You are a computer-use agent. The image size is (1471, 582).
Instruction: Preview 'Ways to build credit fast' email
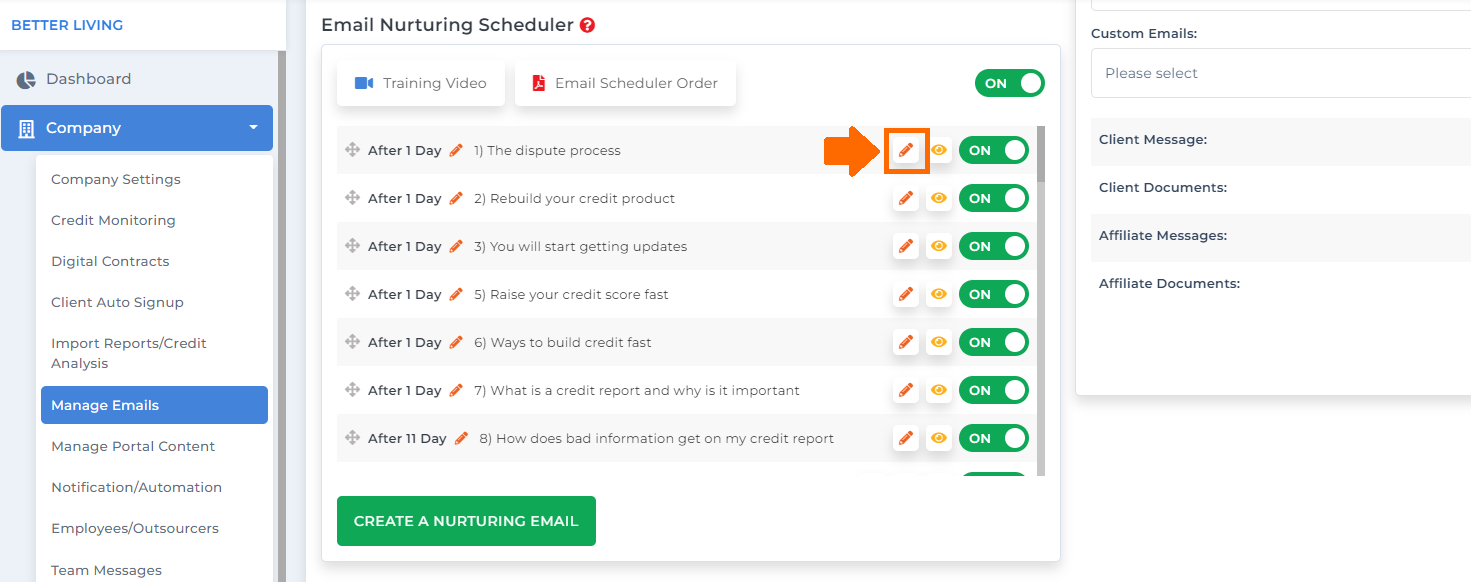tap(938, 342)
